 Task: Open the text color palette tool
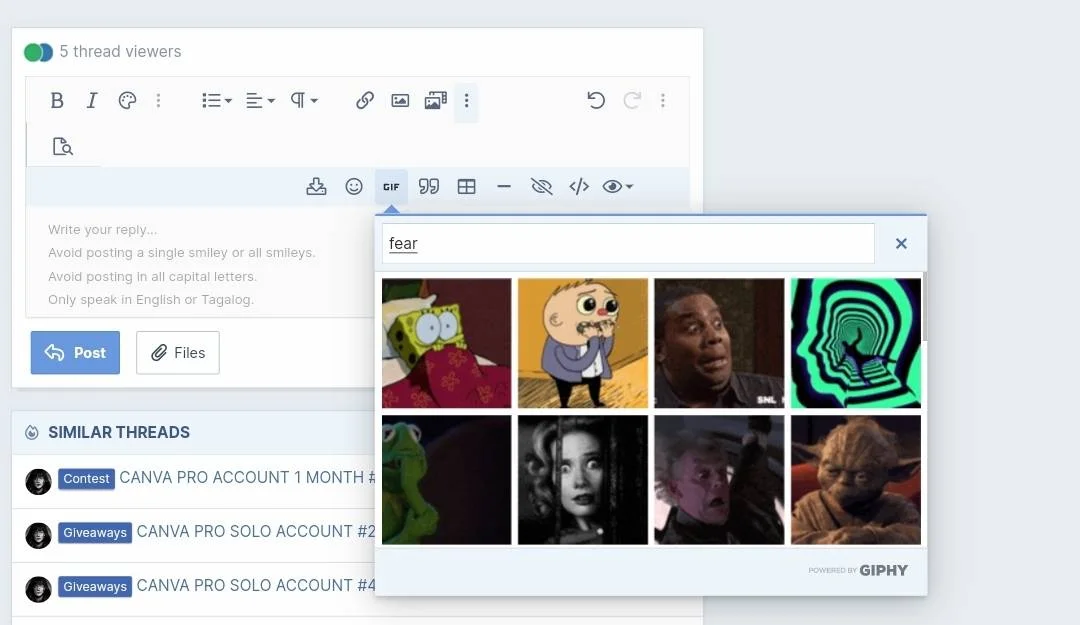click(x=127, y=101)
